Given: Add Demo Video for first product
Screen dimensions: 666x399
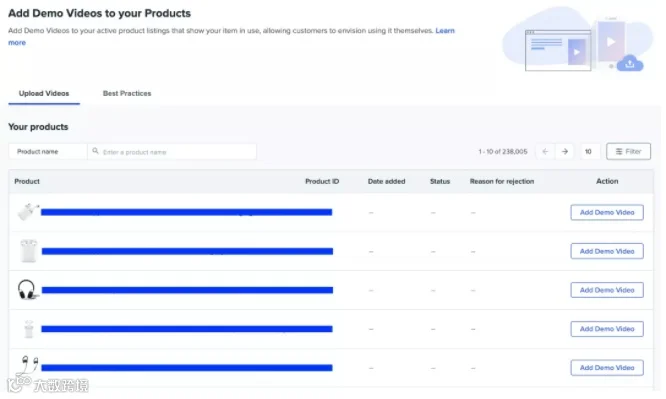Looking at the screenshot, I should click(607, 212).
